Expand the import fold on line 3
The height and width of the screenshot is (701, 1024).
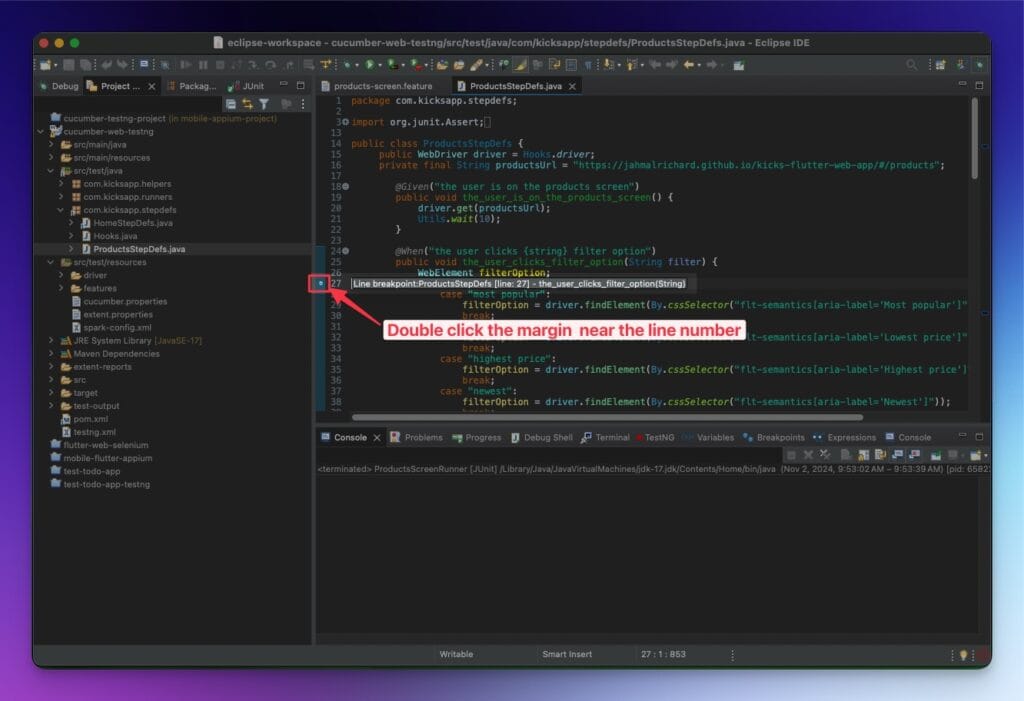(345, 122)
